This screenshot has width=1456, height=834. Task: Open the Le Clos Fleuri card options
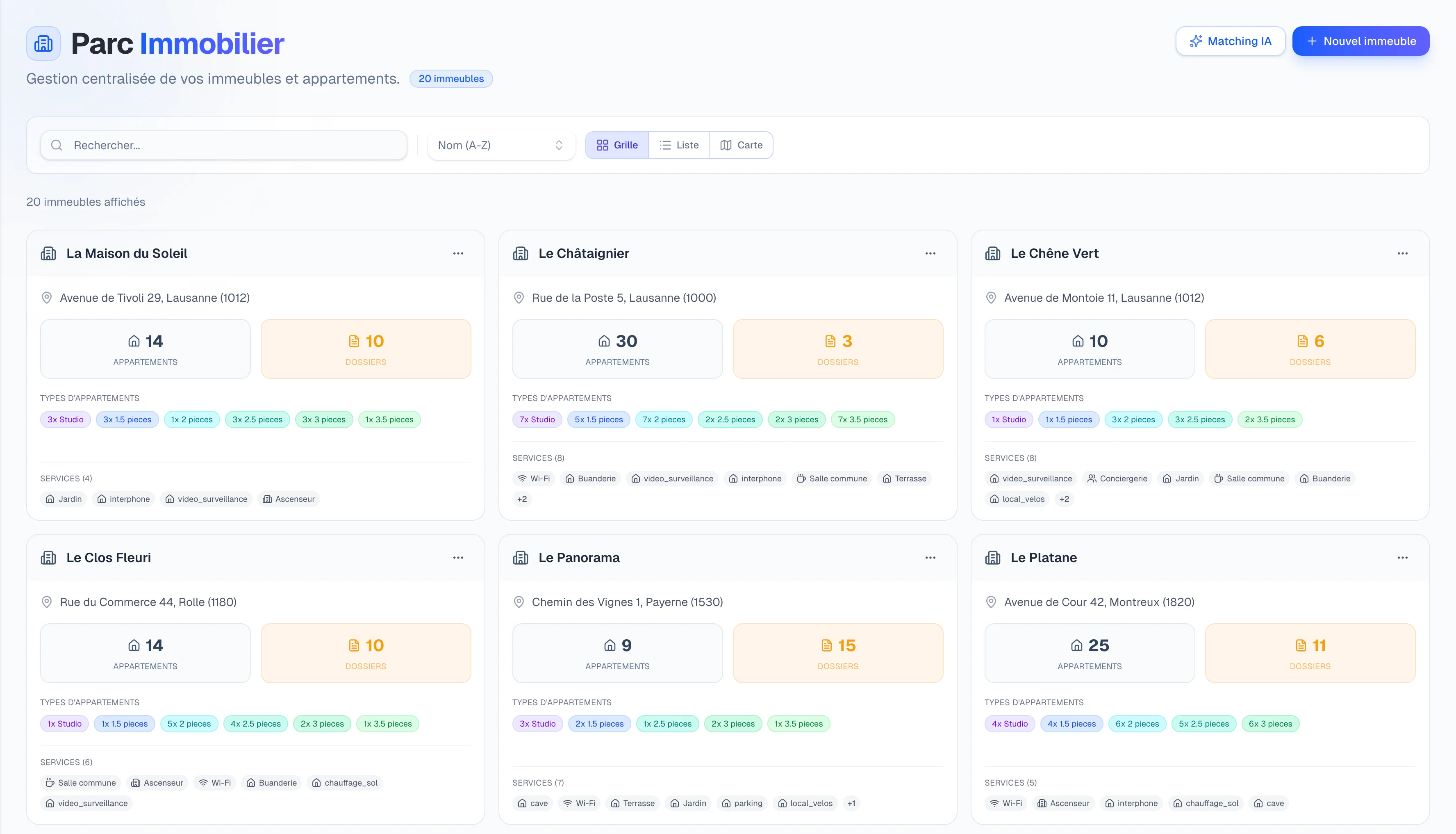[458, 557]
